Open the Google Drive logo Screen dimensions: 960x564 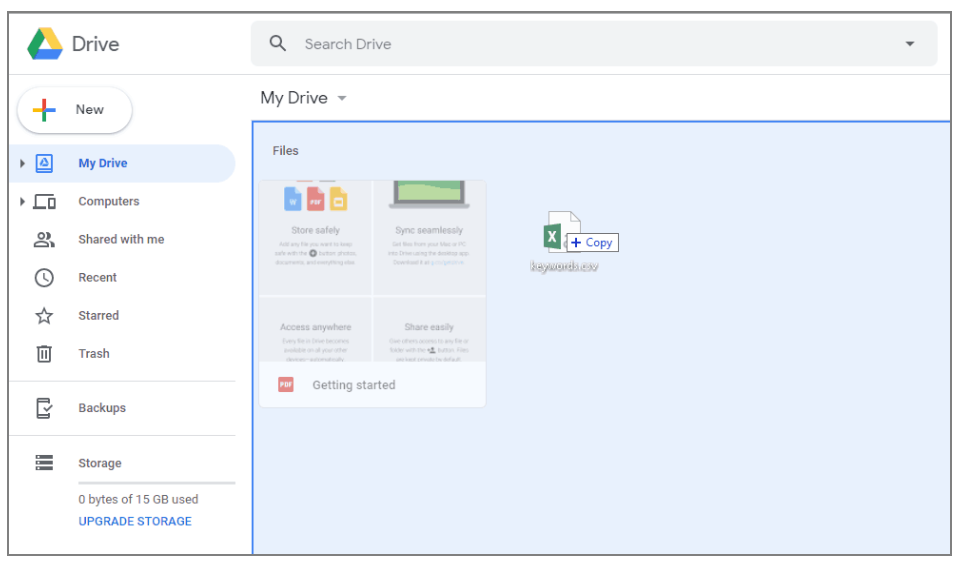tap(45, 43)
